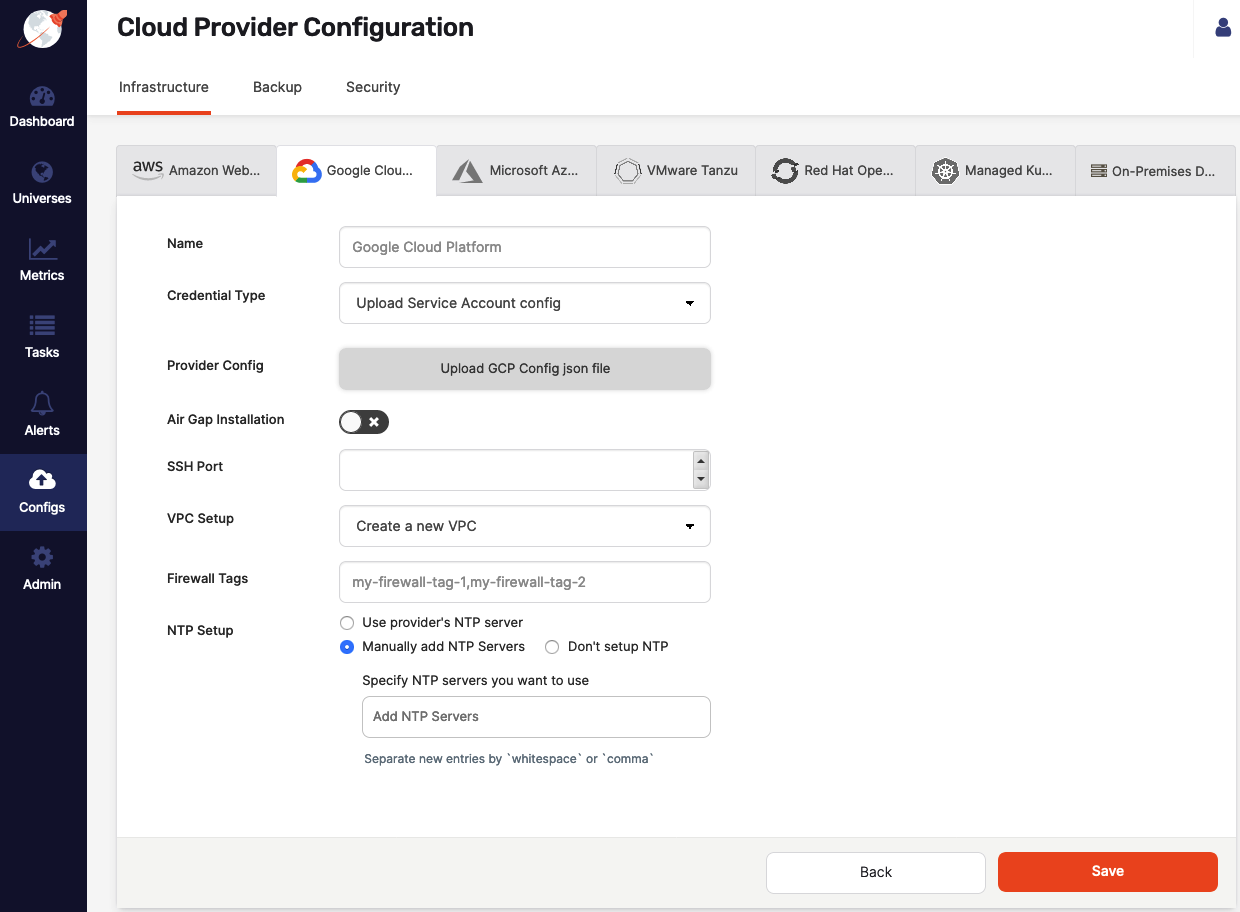Viewport: 1240px width, 912px height.
Task: Go to Universes globe icon
Action: pos(42,172)
